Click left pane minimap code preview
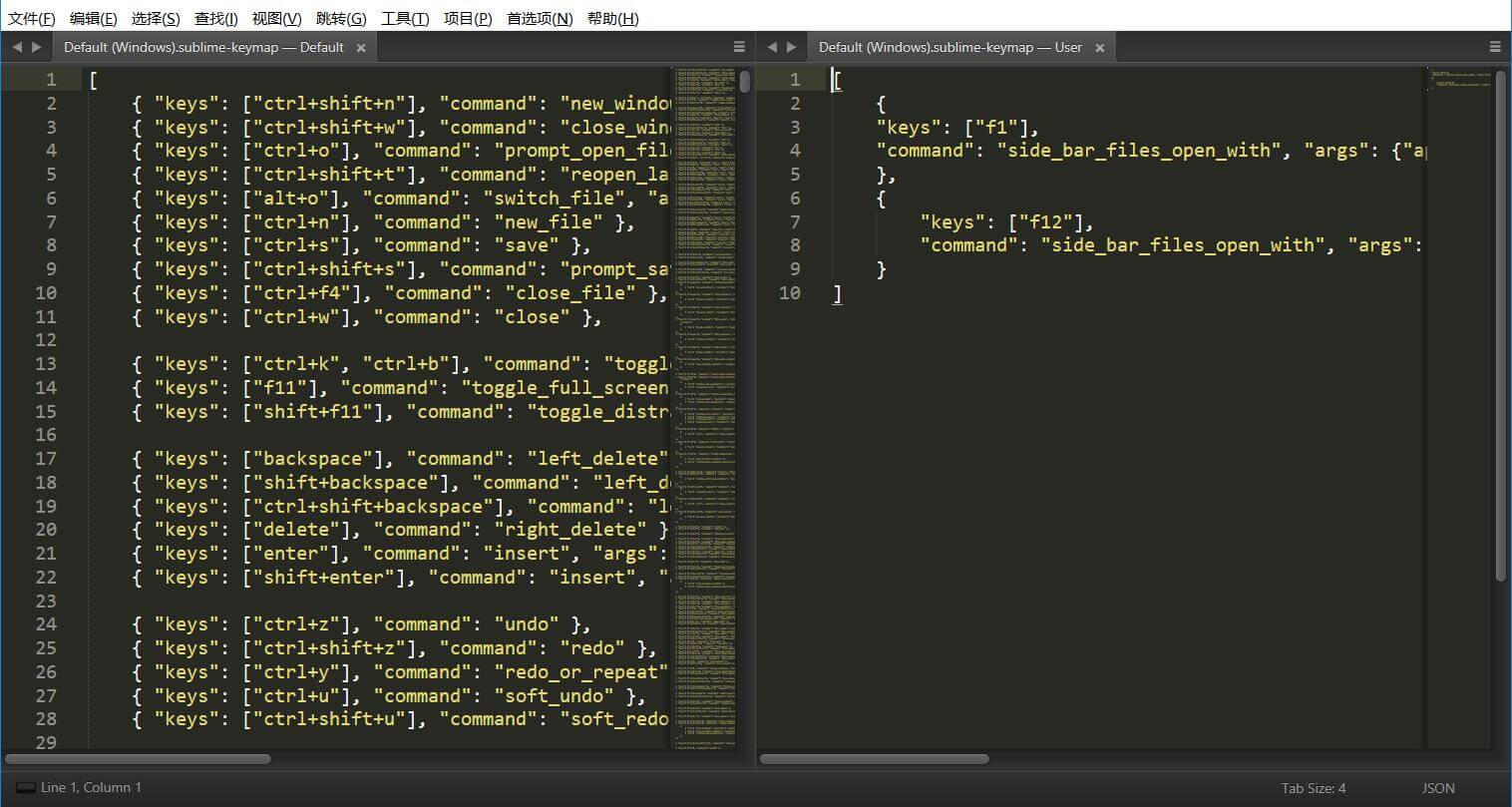Image resolution: width=1512 pixels, height=807 pixels. coord(705,299)
